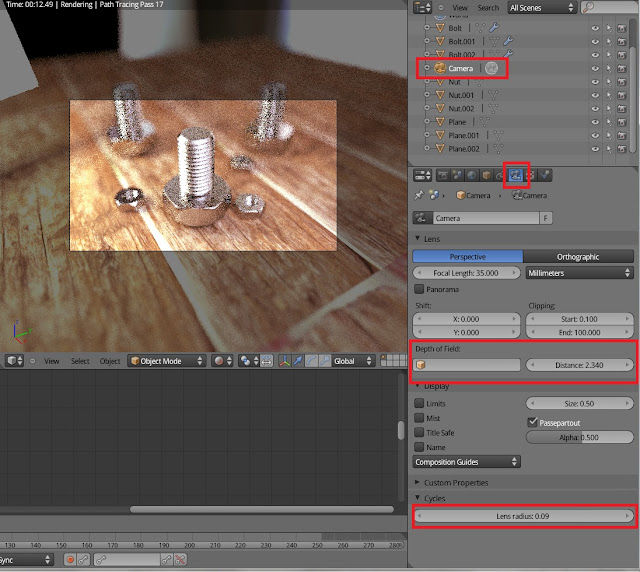
Task: Toggle visibility eye for Nut.001
Action: coord(595,95)
